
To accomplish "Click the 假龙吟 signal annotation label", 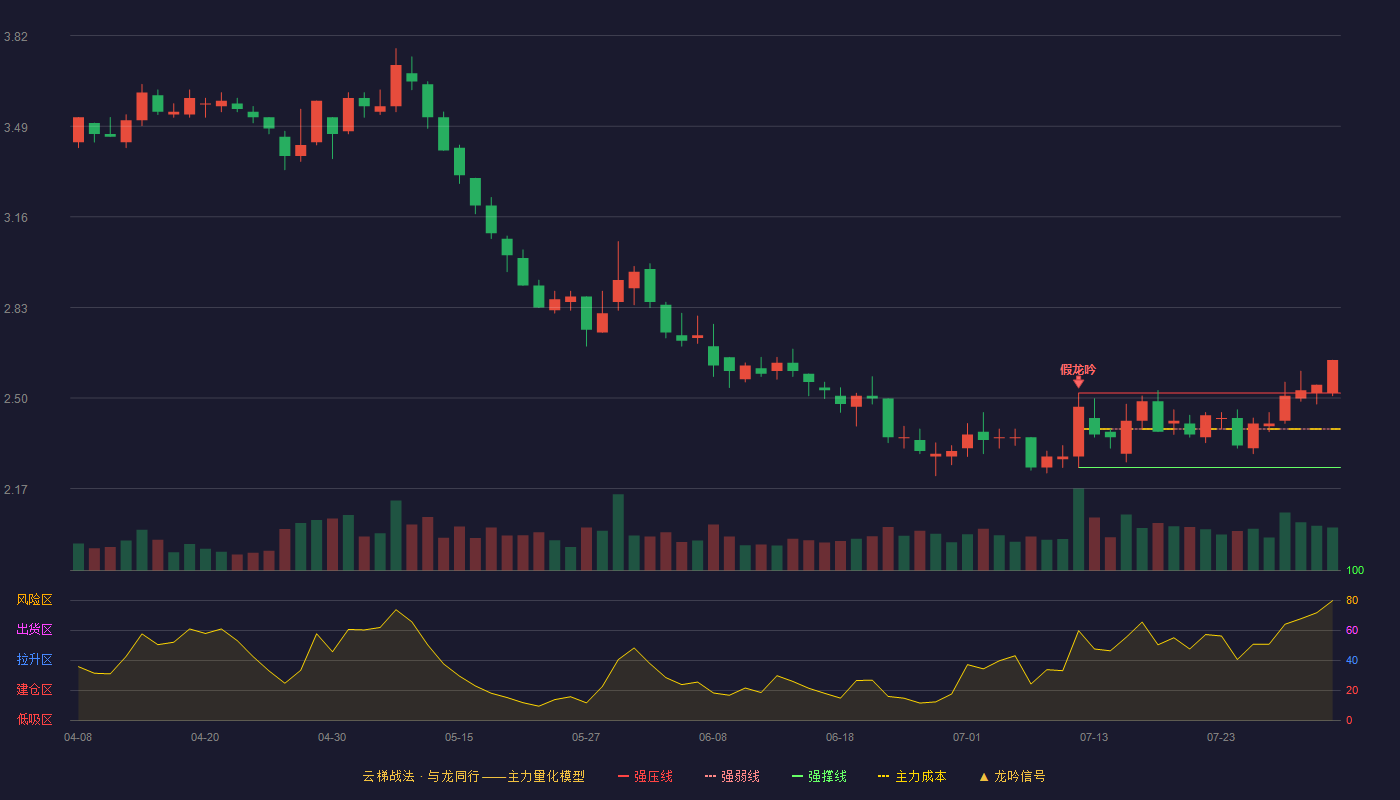I will [x=1078, y=369].
